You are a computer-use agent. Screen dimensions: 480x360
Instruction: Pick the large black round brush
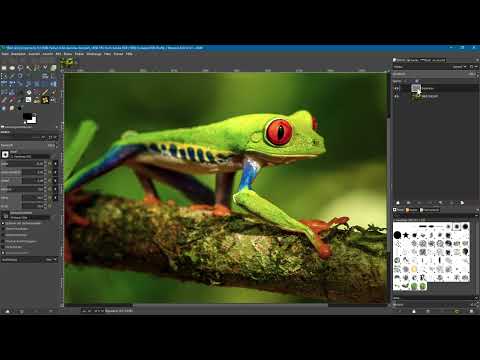pos(397,235)
